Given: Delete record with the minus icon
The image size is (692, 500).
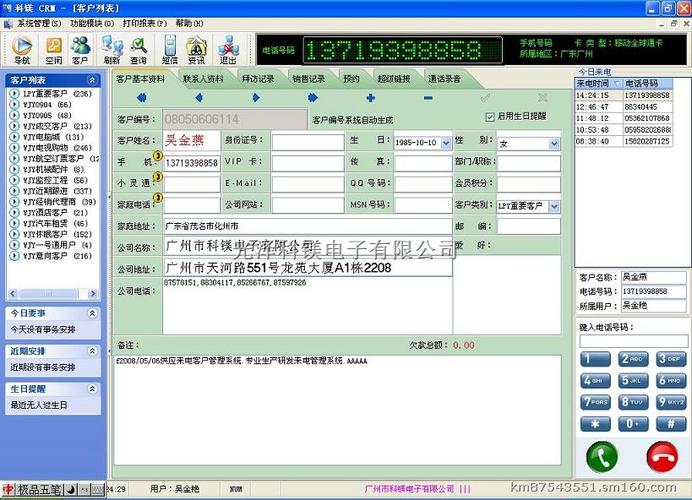Looking at the screenshot, I should point(428,98).
